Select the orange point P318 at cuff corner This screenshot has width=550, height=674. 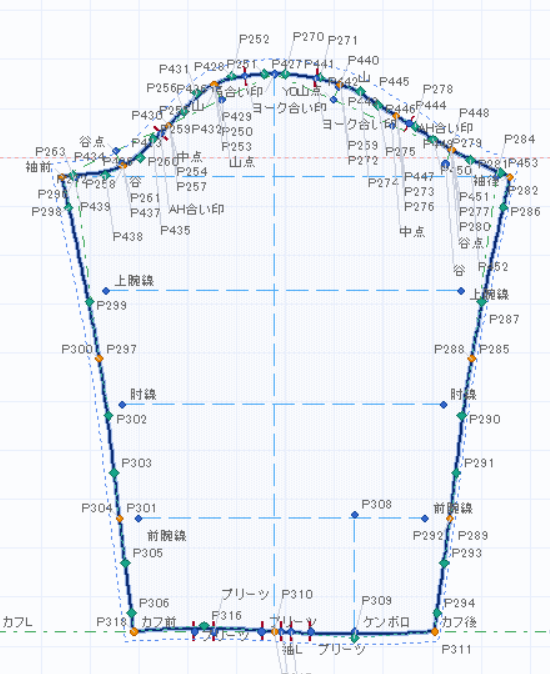[134, 632]
